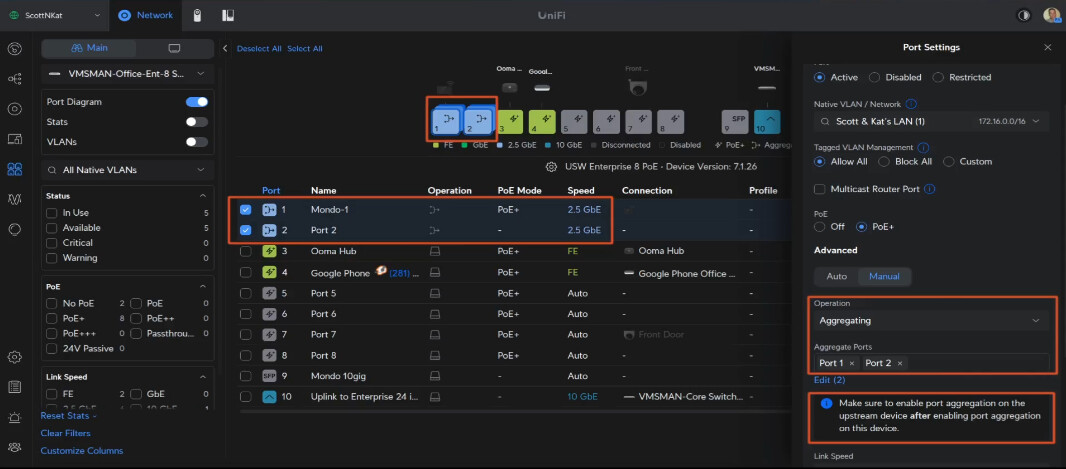Screen dimensions: 1066x469
Task: Toggle the dark/light theme icon
Action: pyautogui.click(x=1023, y=15)
